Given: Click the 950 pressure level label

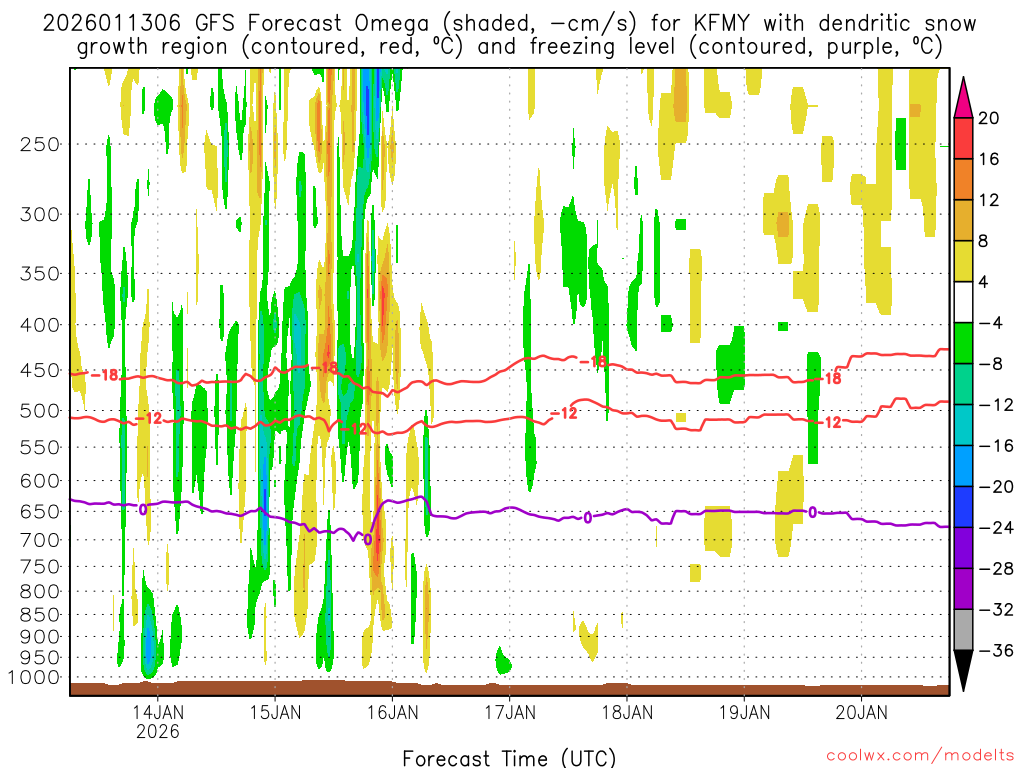Looking at the screenshot, I should [40, 658].
